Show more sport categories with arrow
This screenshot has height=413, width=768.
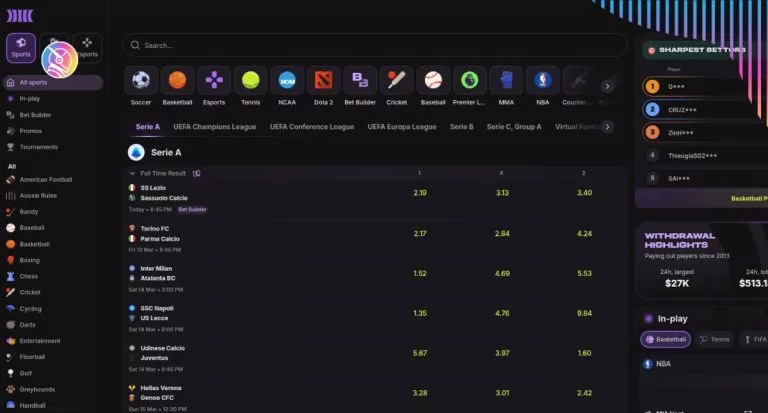[607, 86]
